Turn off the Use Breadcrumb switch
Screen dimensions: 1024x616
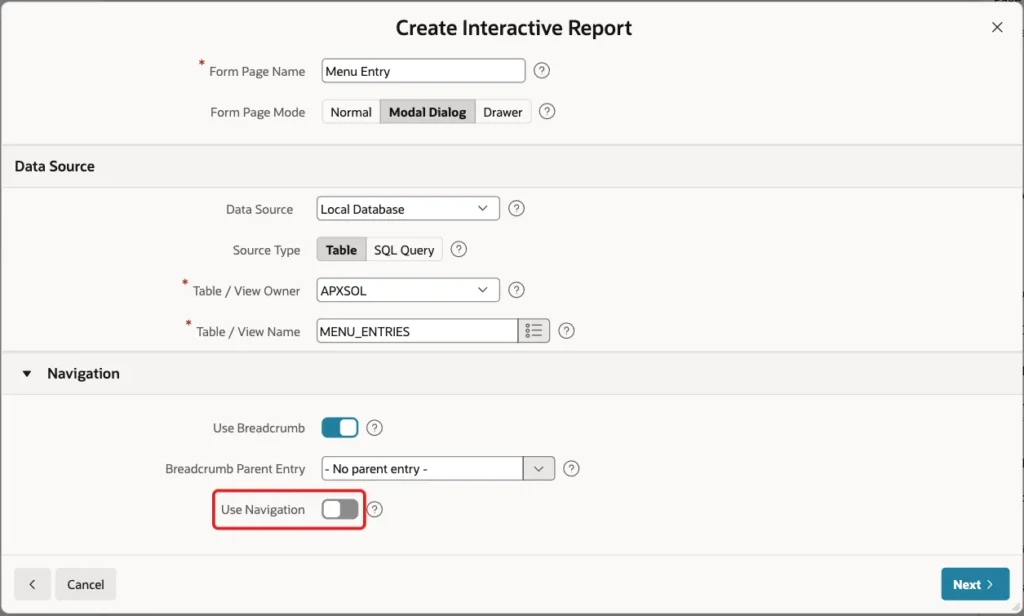340,428
